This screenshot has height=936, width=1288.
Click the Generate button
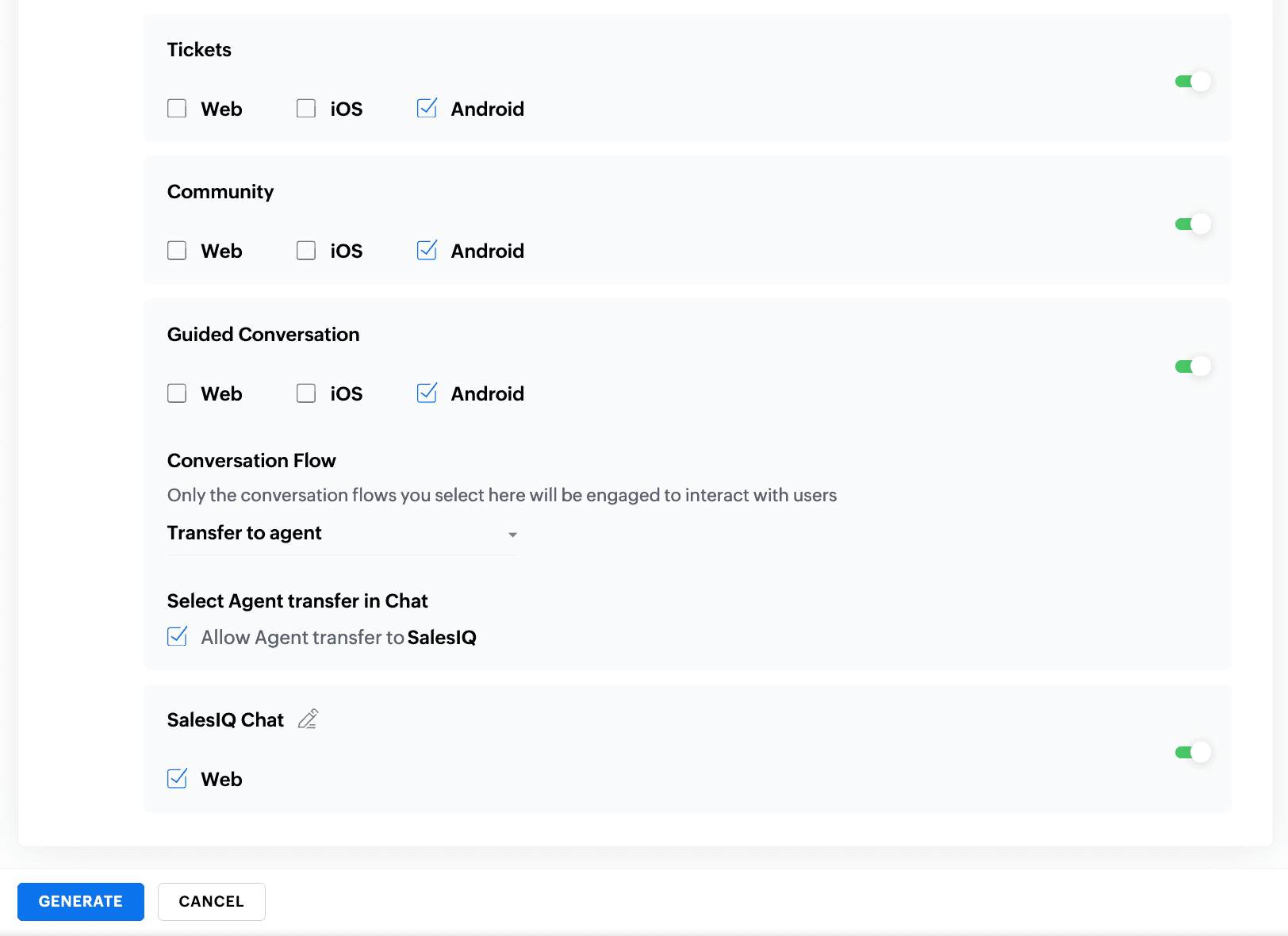coord(81,901)
